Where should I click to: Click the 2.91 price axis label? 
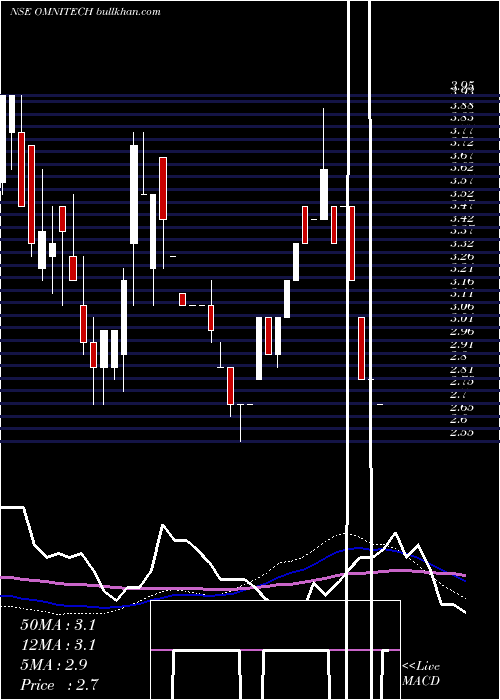[x=462, y=344]
